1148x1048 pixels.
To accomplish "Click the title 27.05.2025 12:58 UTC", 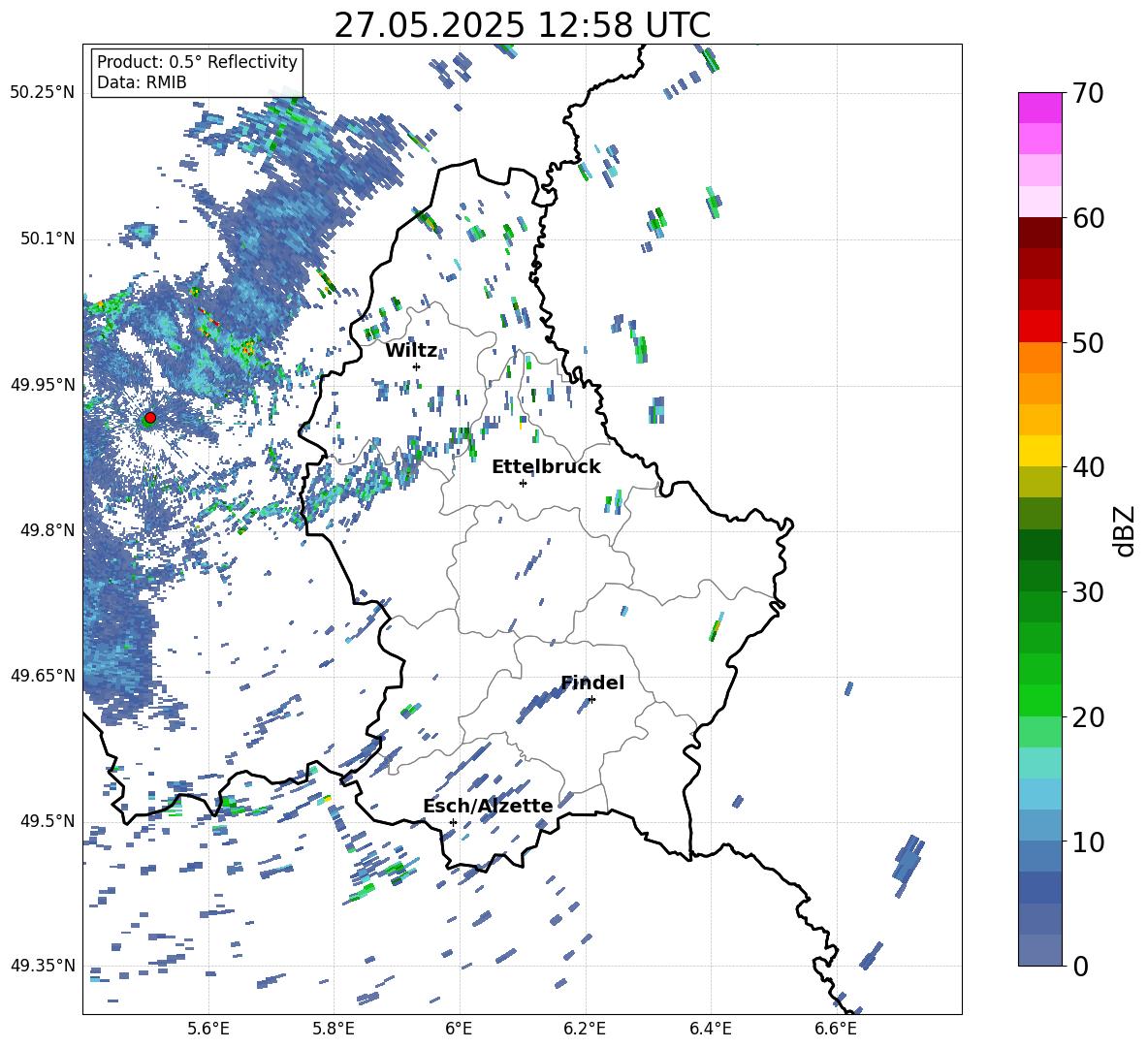I will tap(522, 25).
